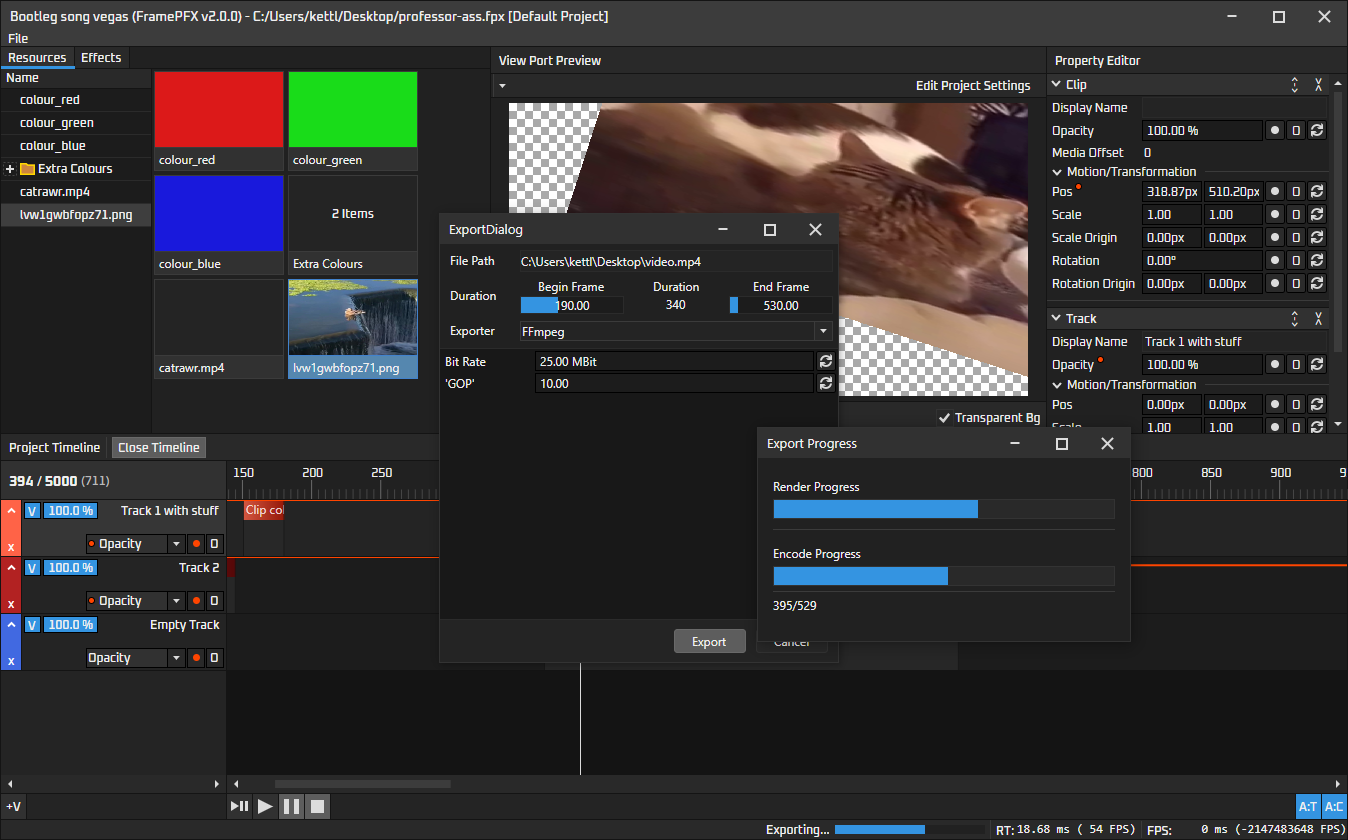
Task: Expand all sections icon in Clip header
Action: (1295, 85)
